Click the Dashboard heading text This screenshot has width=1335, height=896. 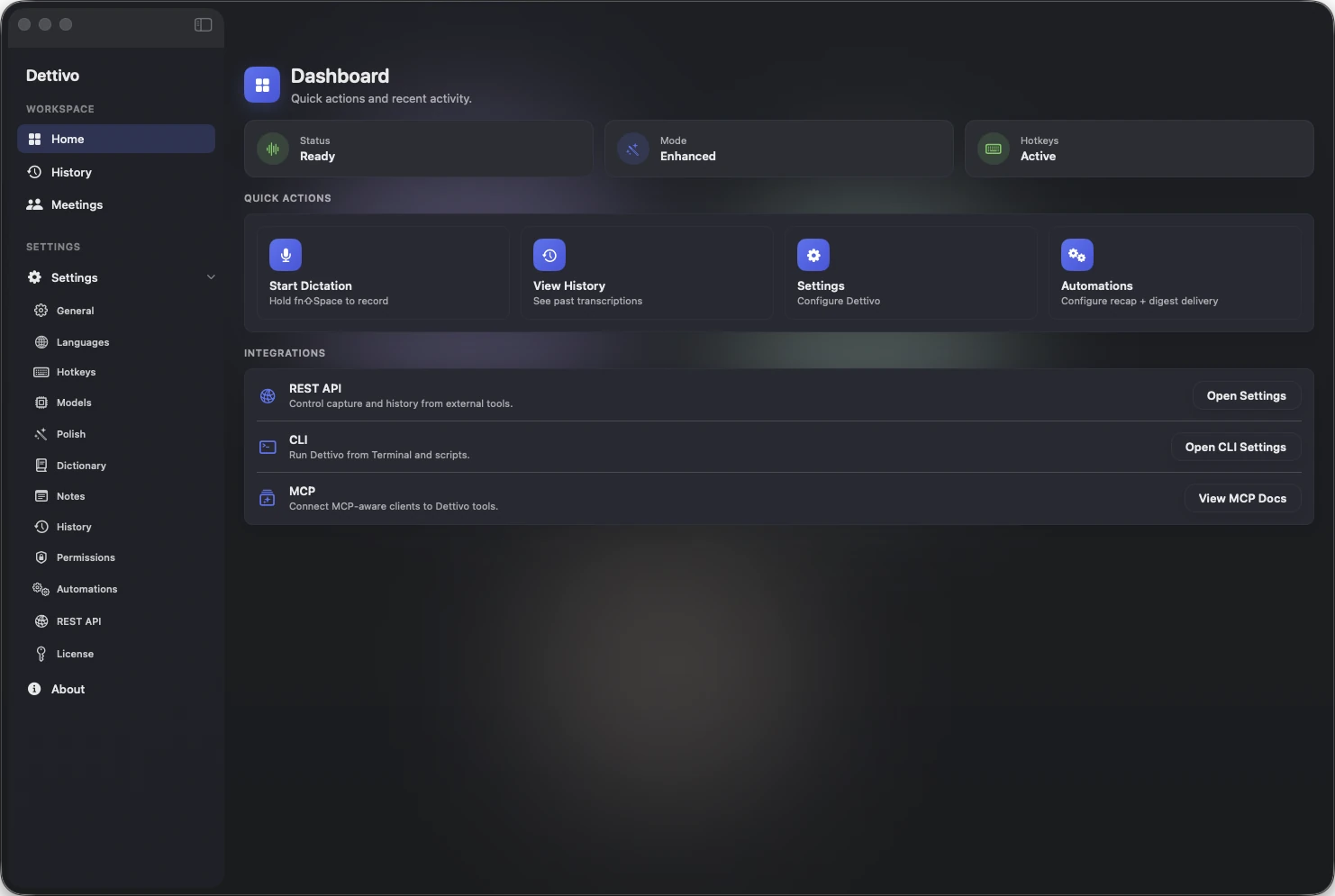click(x=340, y=76)
